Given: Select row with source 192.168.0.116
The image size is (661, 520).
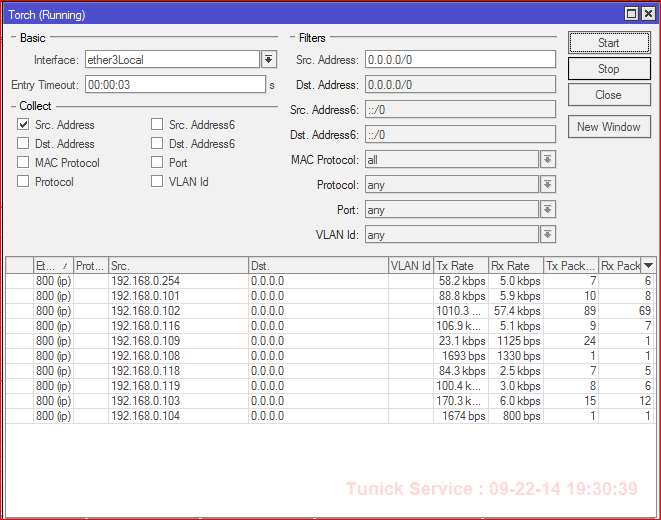Looking at the screenshot, I should pyautogui.click(x=330, y=326).
